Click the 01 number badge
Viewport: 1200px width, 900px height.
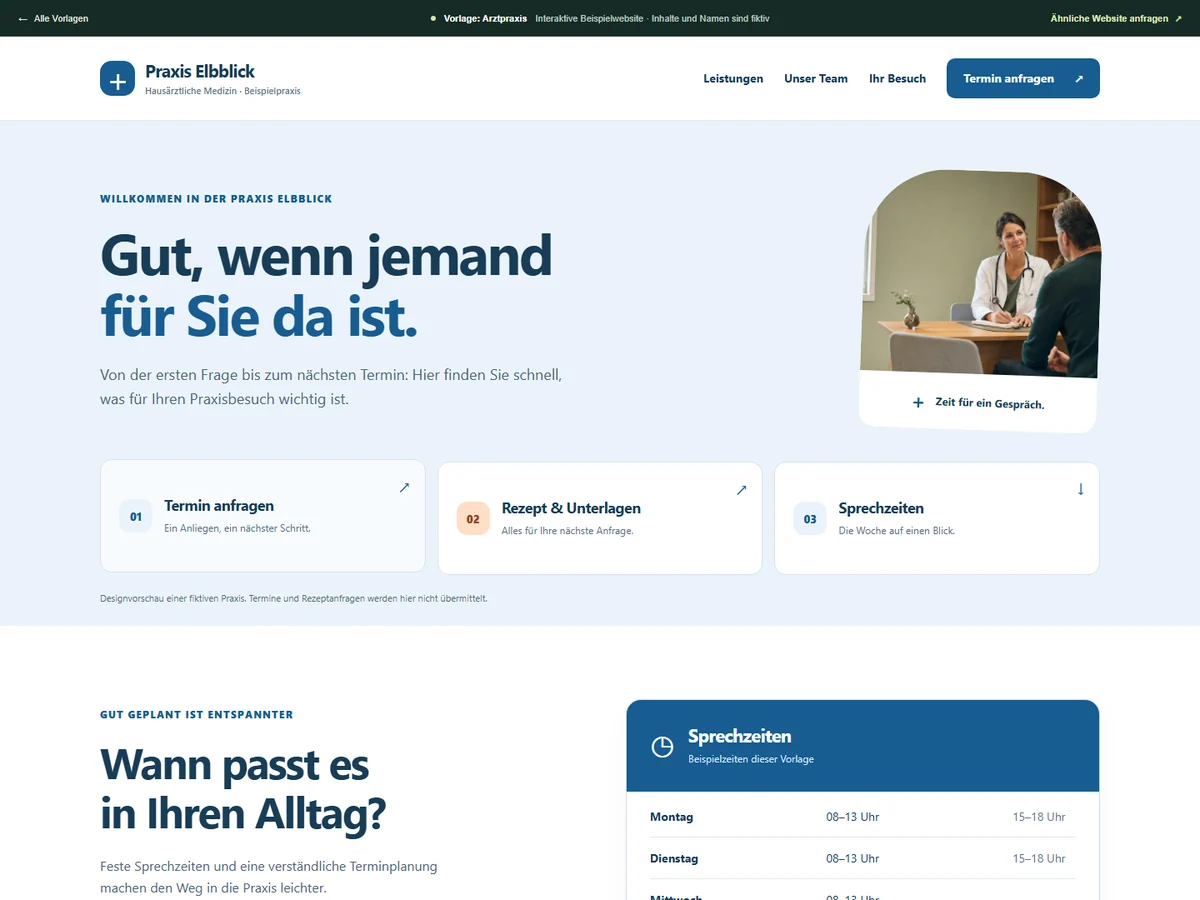[x=136, y=517]
